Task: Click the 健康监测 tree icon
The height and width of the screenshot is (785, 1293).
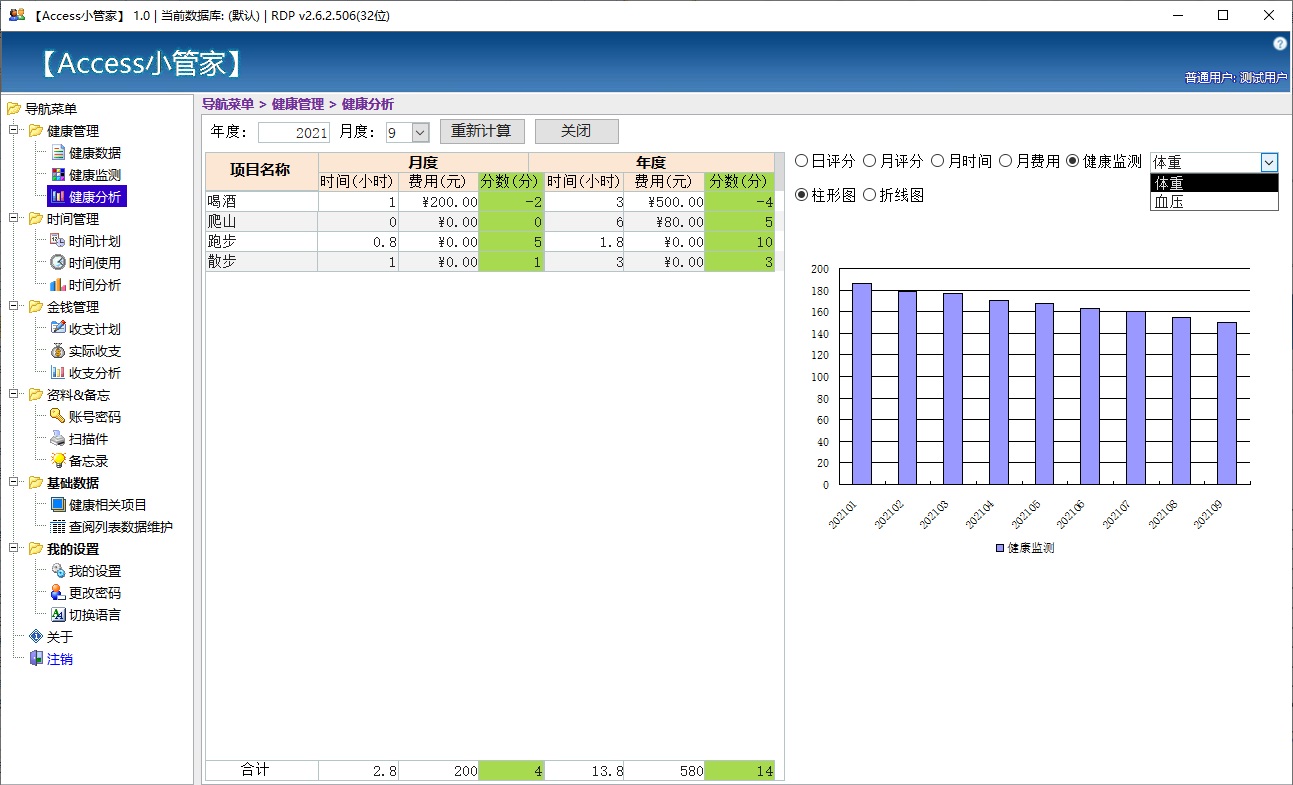Action: pyautogui.click(x=58, y=175)
